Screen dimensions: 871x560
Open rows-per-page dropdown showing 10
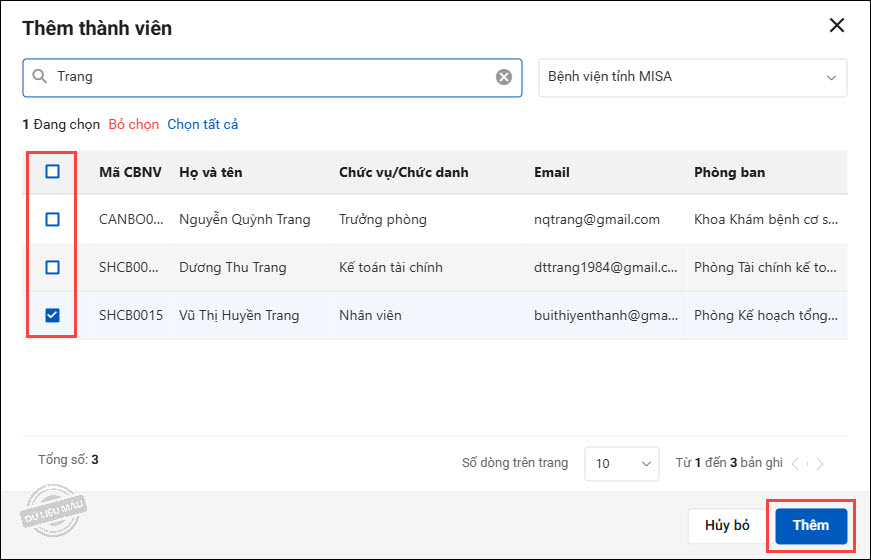[621, 464]
